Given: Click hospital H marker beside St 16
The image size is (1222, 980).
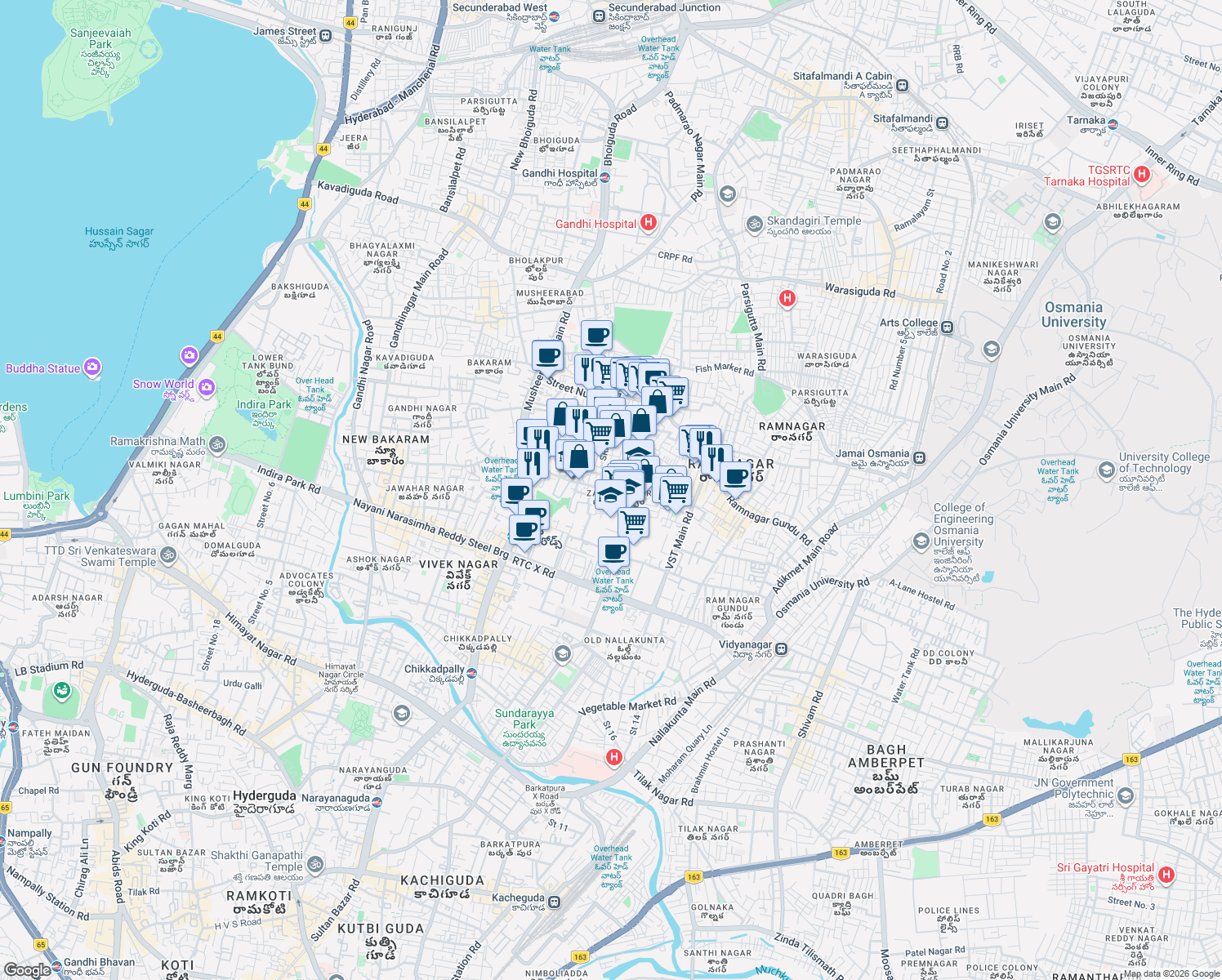Looking at the screenshot, I should (614, 757).
